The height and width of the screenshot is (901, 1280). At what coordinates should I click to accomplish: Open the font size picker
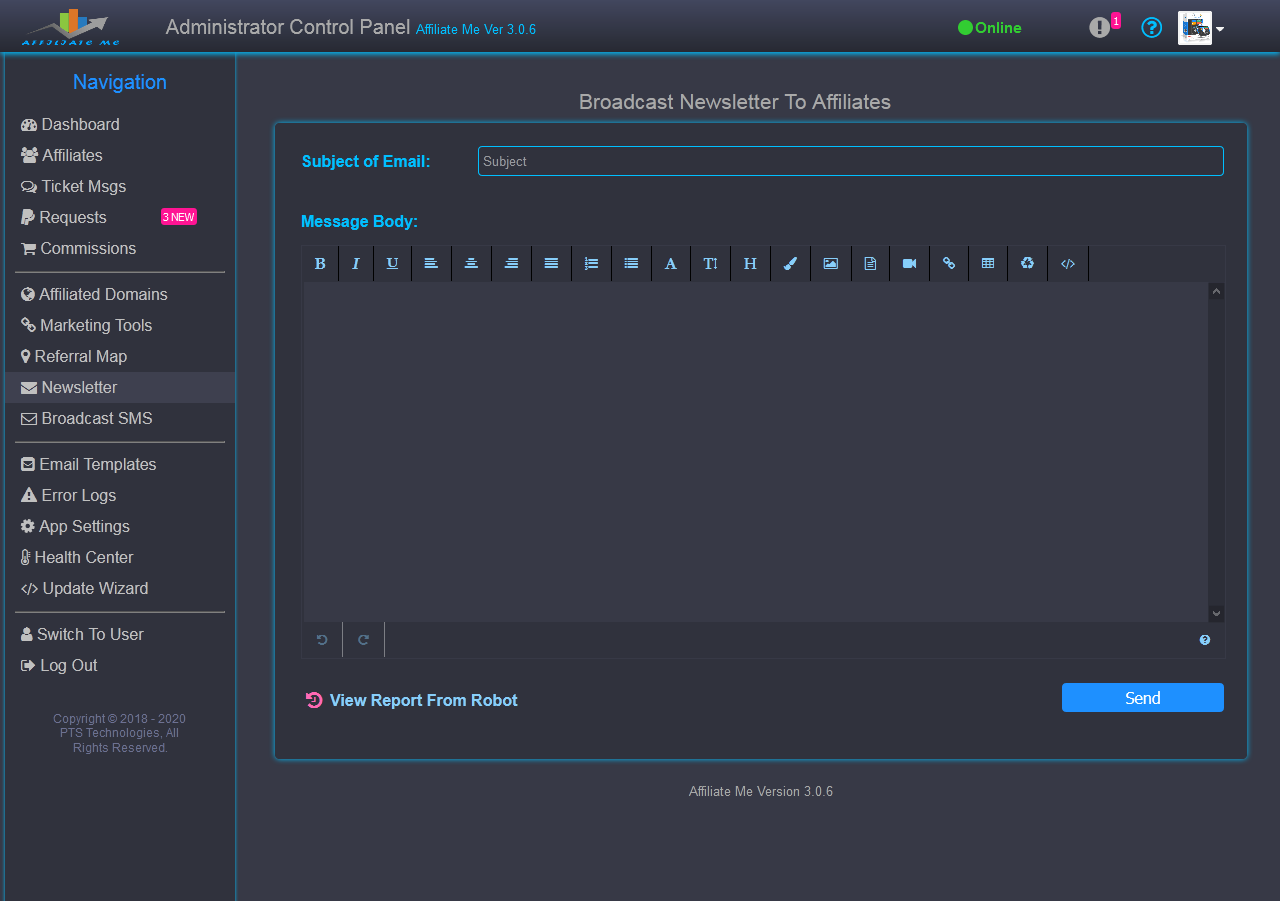click(710, 264)
